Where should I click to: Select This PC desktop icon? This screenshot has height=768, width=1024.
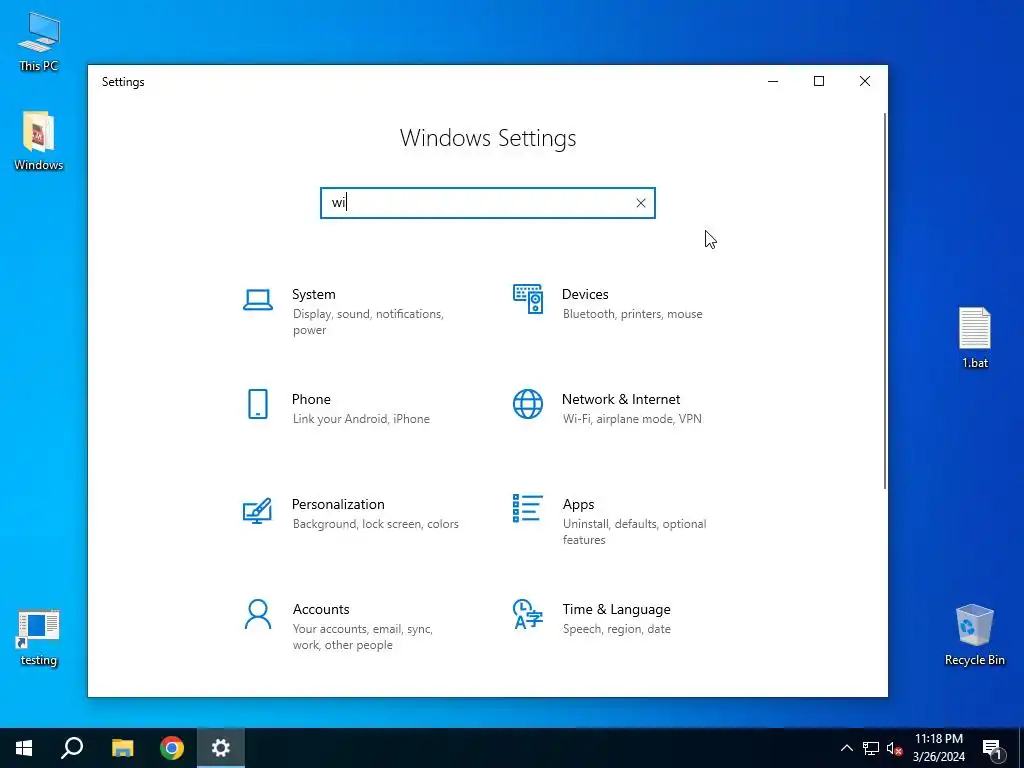point(39,41)
